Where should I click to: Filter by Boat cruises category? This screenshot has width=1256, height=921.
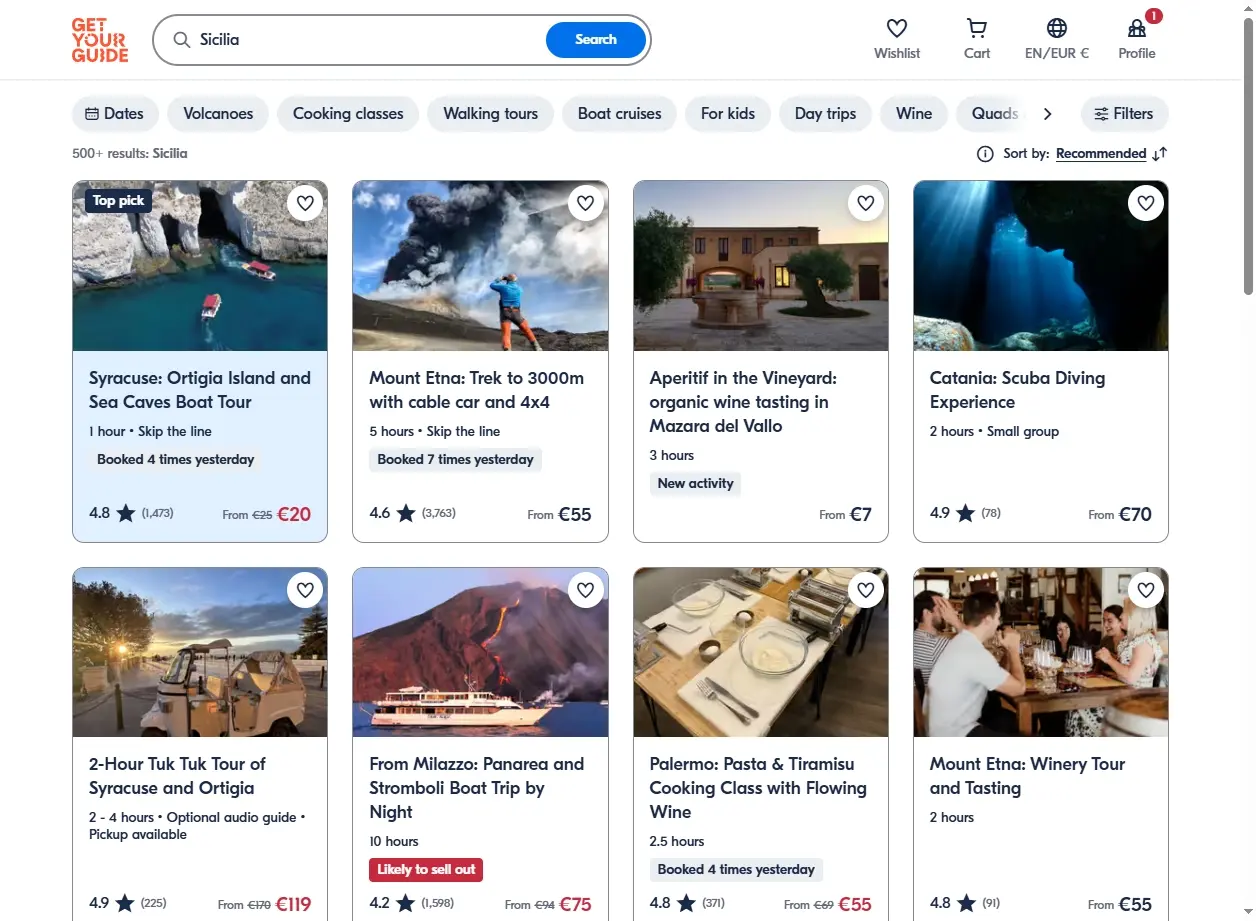point(620,114)
